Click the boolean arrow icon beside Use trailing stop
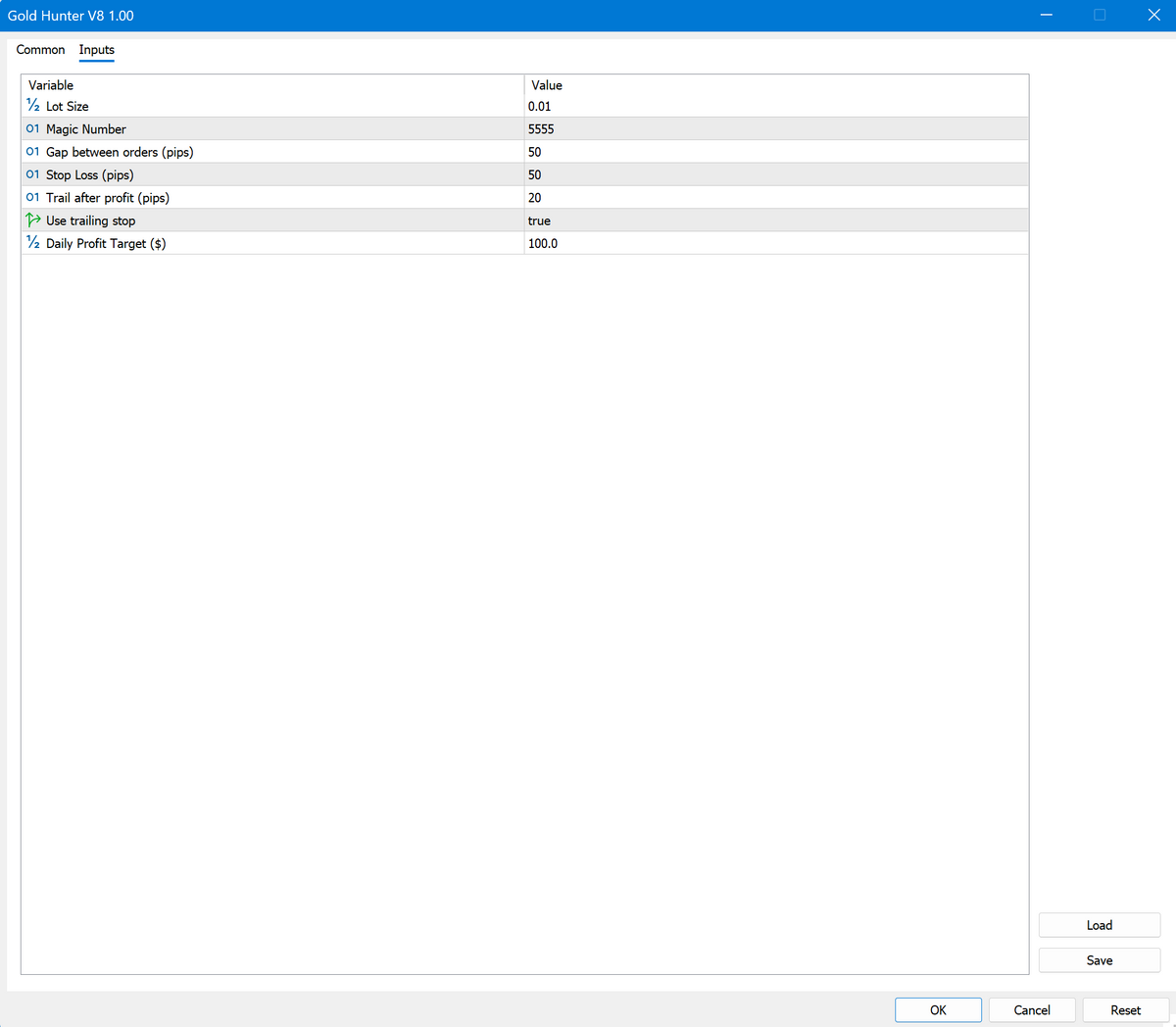 tap(33, 220)
